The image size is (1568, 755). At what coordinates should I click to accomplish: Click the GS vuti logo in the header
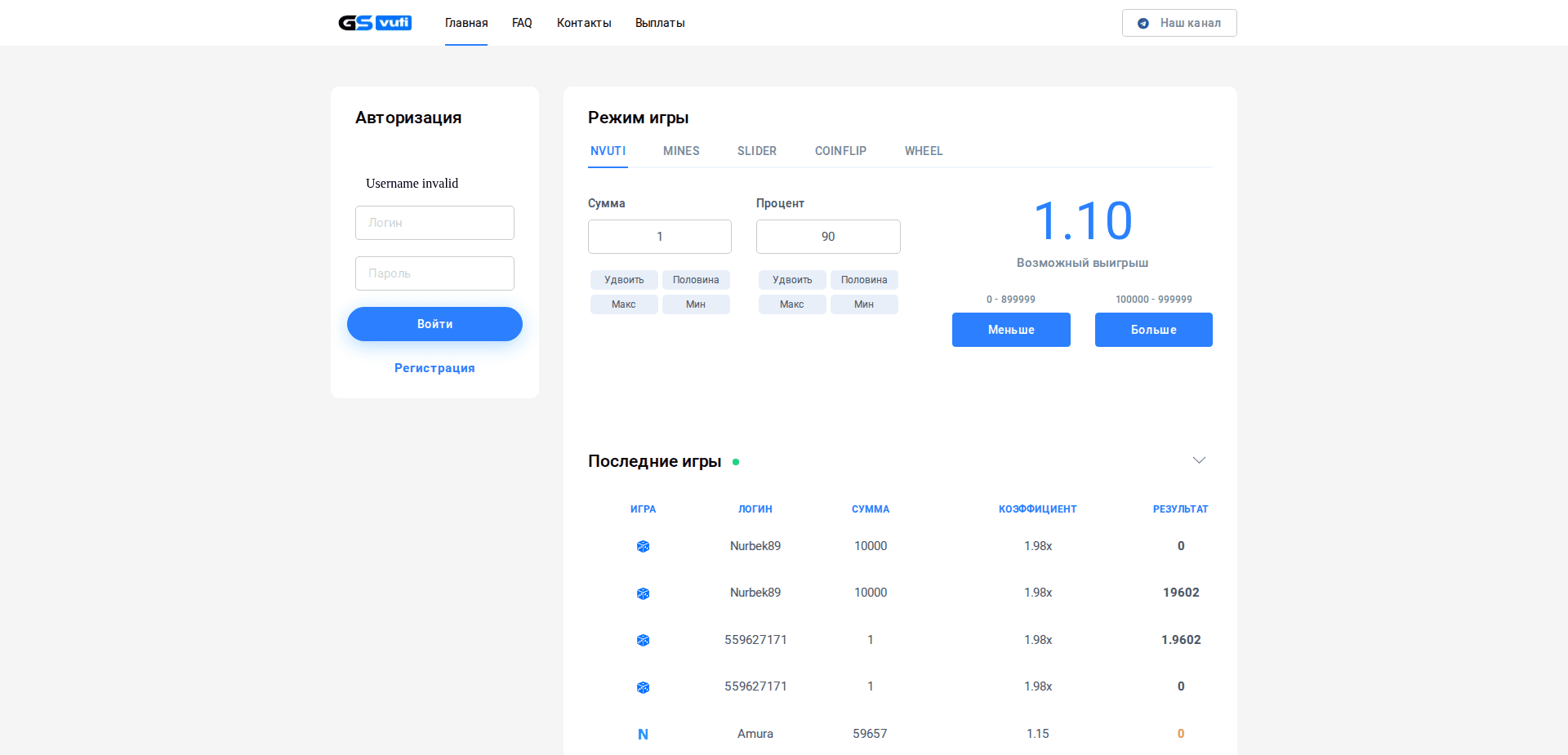click(374, 23)
